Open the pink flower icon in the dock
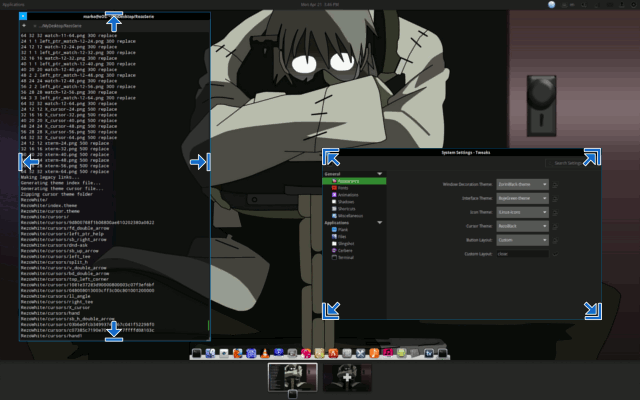640x400 pixels. point(306,353)
